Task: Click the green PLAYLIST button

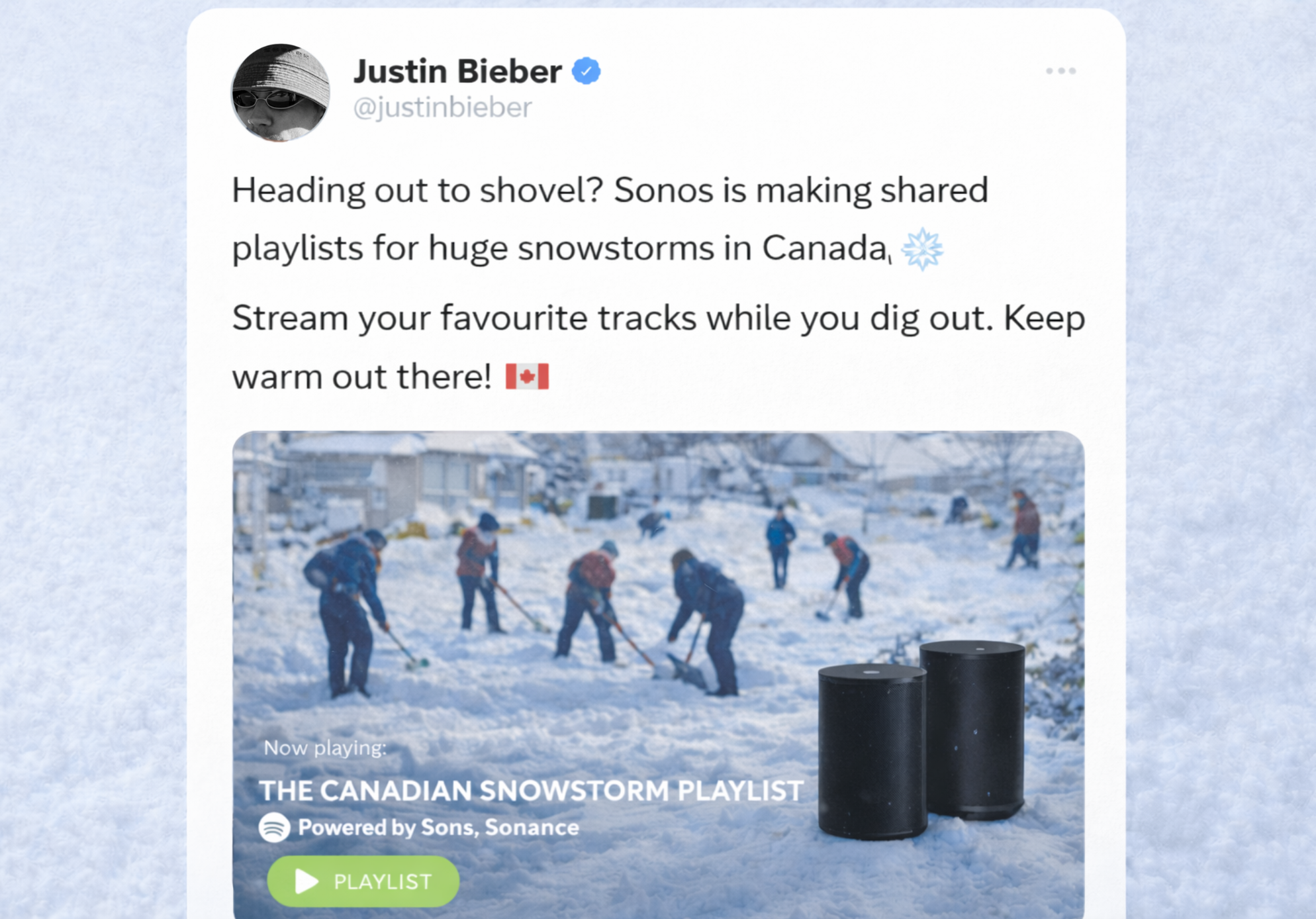Action: point(363,881)
